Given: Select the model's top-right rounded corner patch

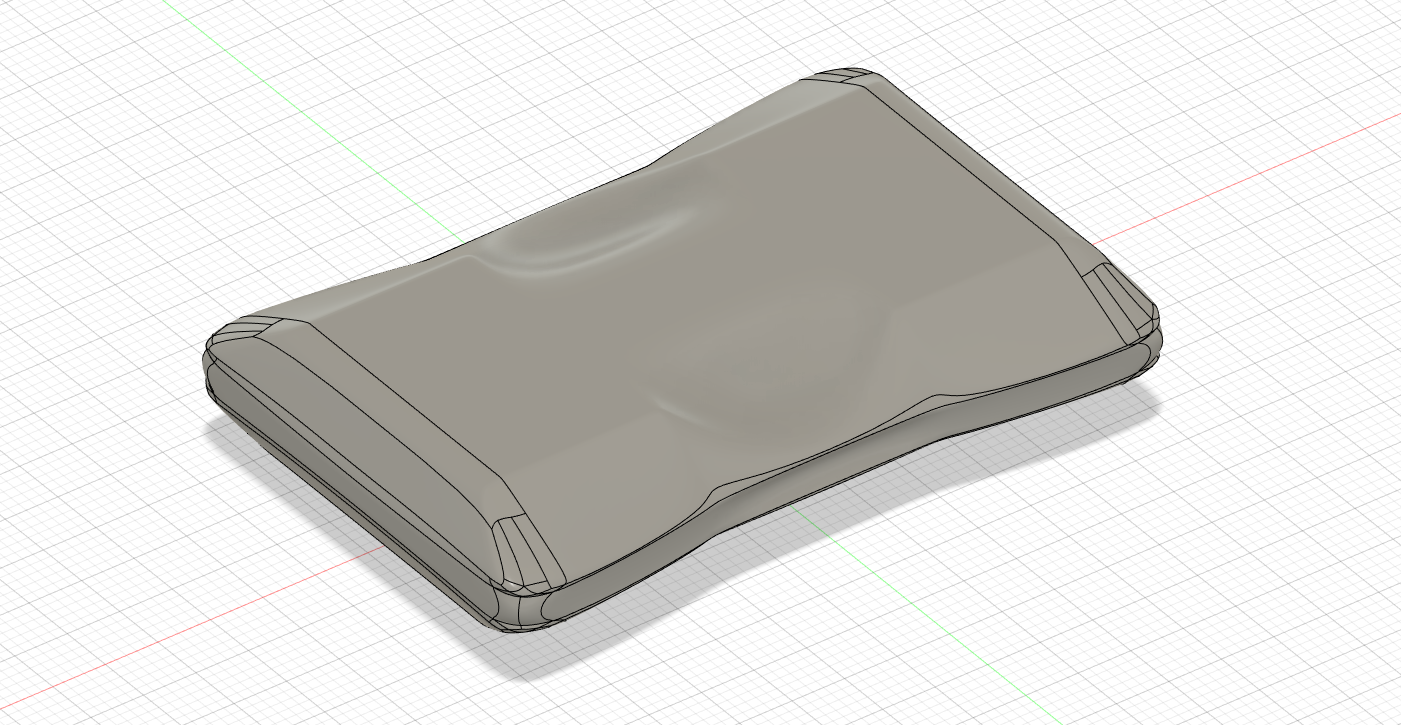Looking at the screenshot, I should pos(846,78).
